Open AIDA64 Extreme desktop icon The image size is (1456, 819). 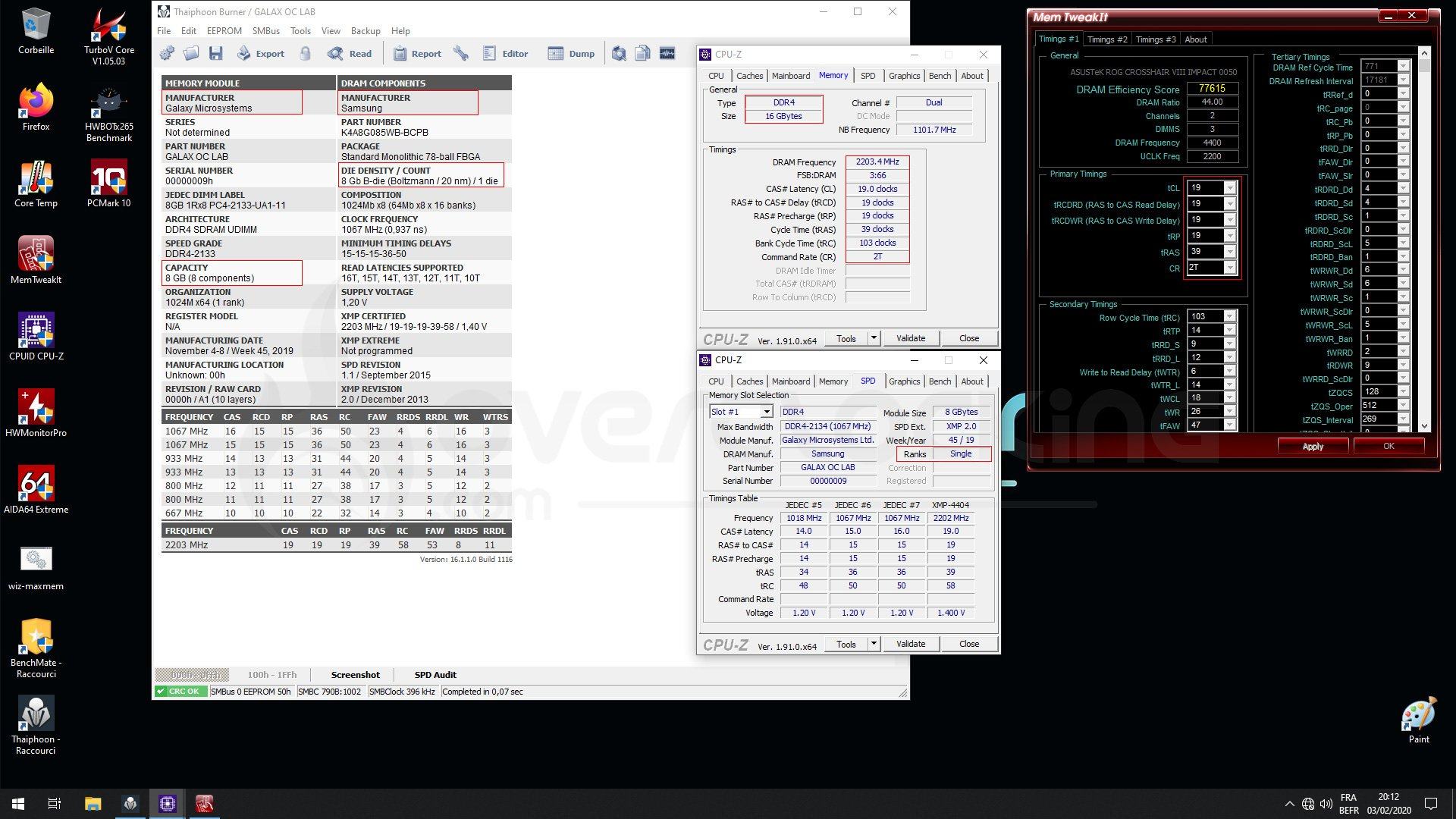36,491
